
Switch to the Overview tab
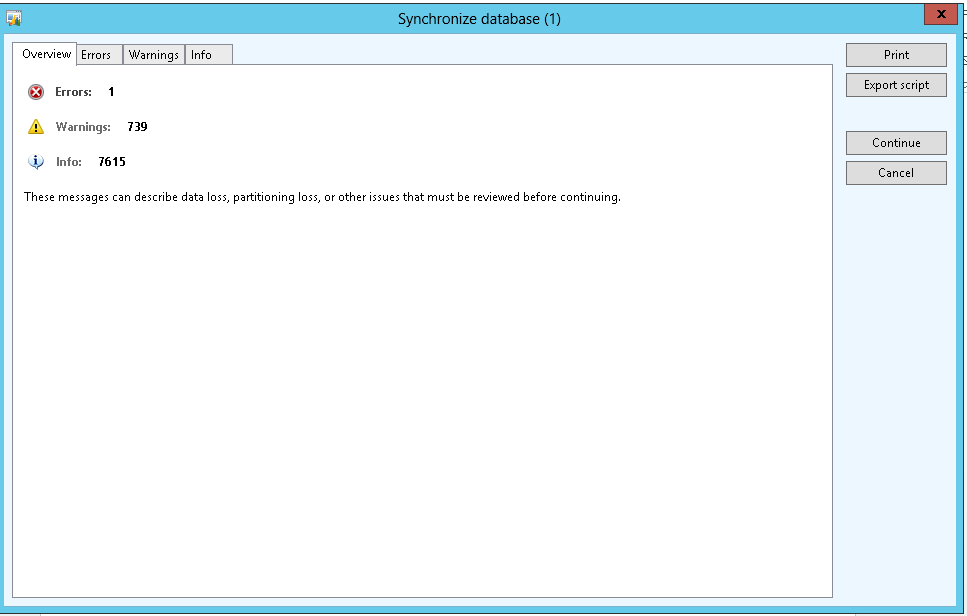point(46,54)
